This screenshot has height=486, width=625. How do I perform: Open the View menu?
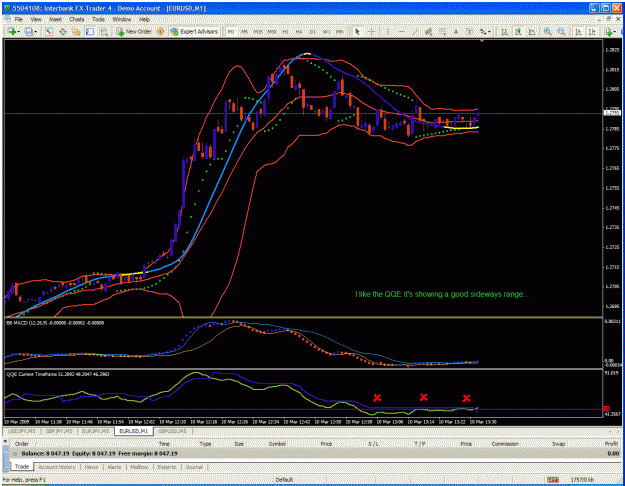[x=36, y=19]
